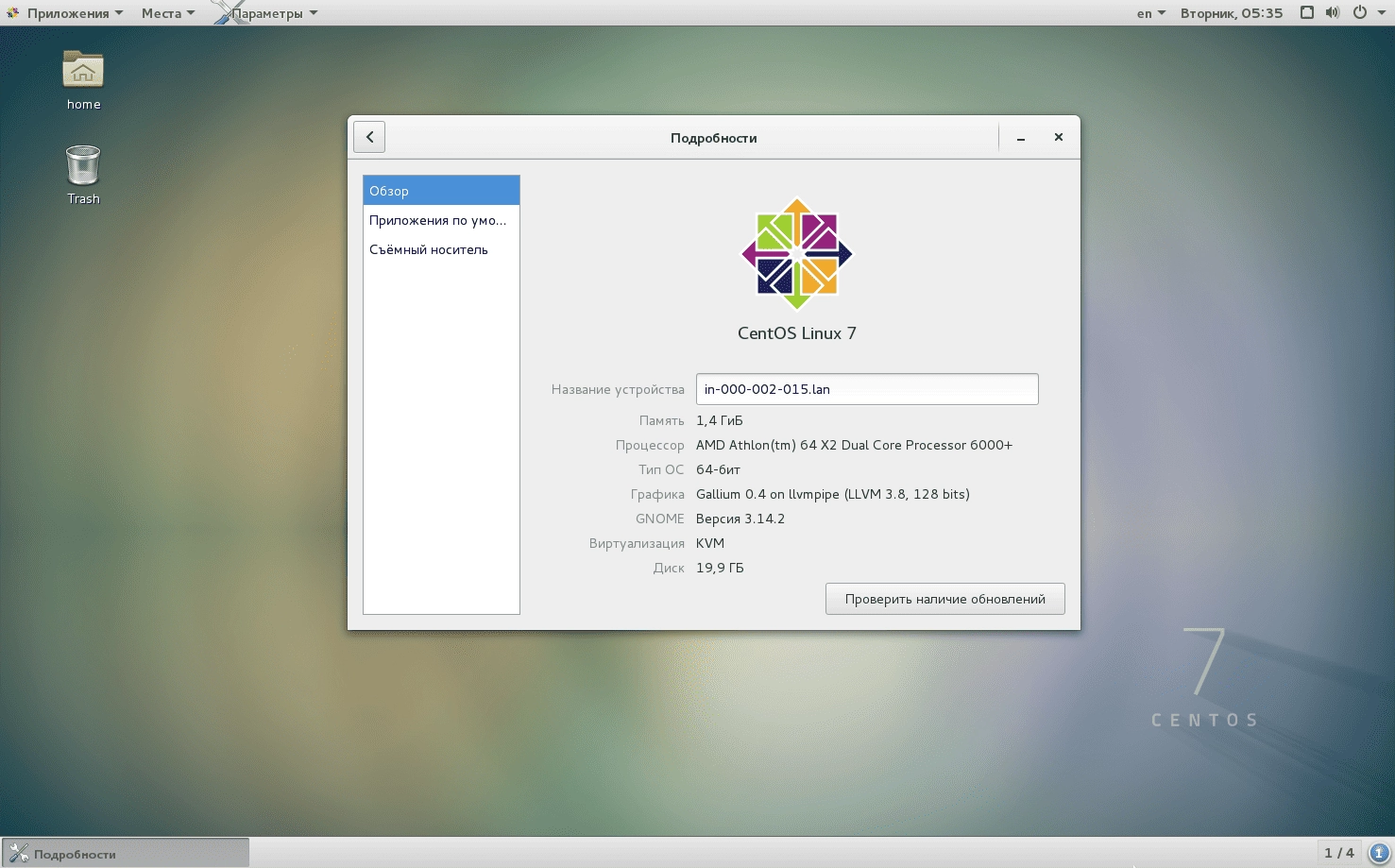Open the Параметры application menu
1395x868 pixels.
[x=266, y=13]
